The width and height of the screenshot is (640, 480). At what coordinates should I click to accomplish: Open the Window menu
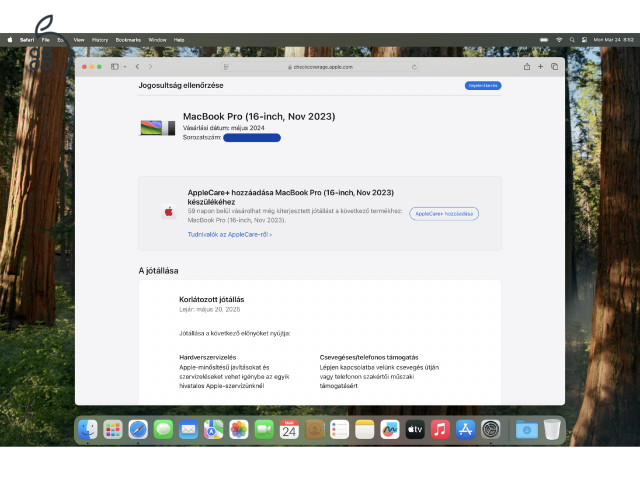[x=158, y=40]
